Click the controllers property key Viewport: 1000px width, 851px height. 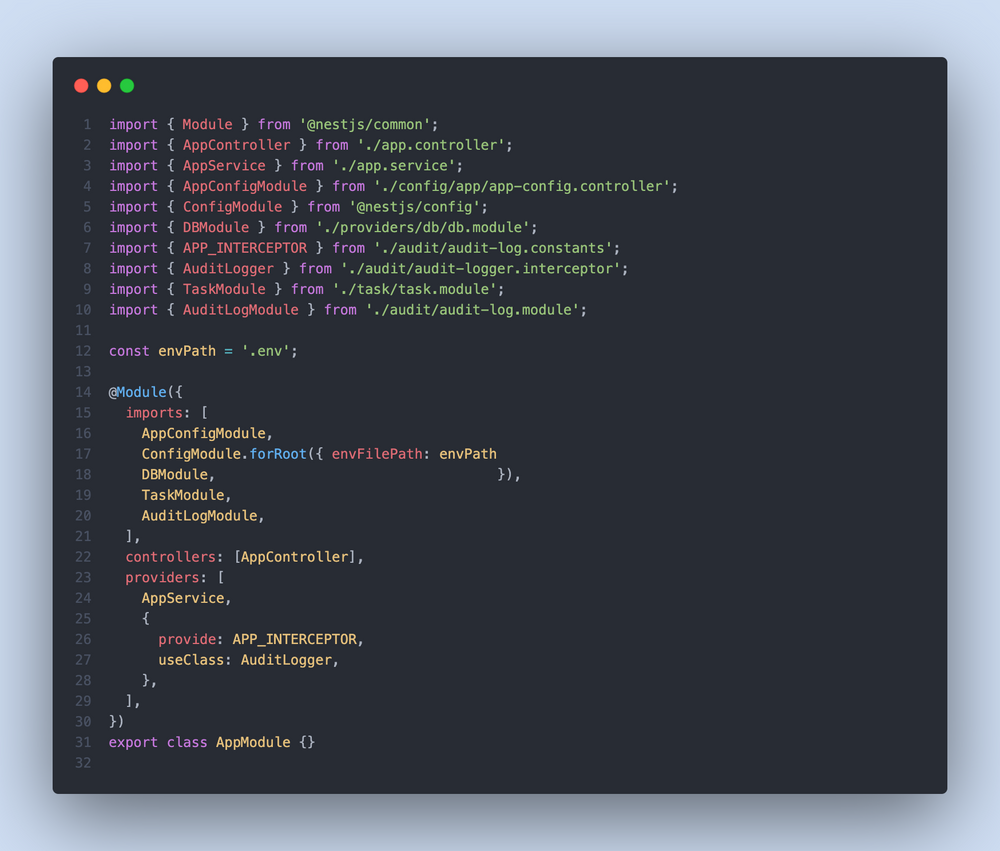(x=170, y=557)
